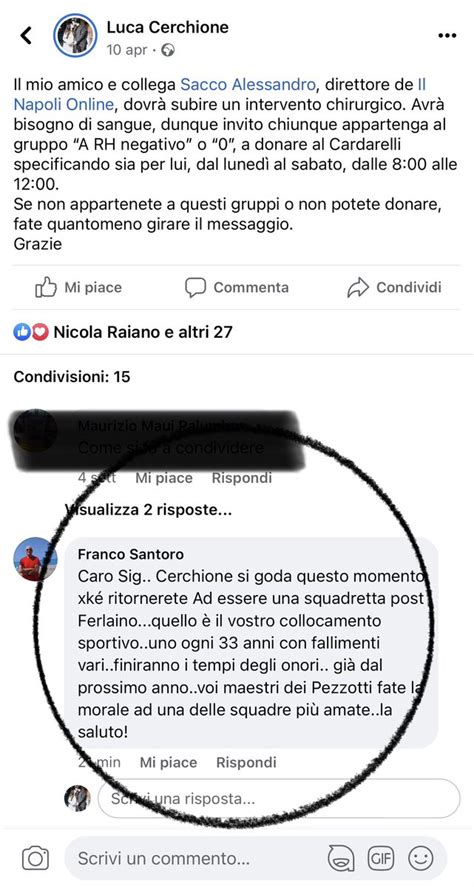The image size is (474, 887).
Task: Expand Visualizza 2 risposte replies
Action: (148, 510)
